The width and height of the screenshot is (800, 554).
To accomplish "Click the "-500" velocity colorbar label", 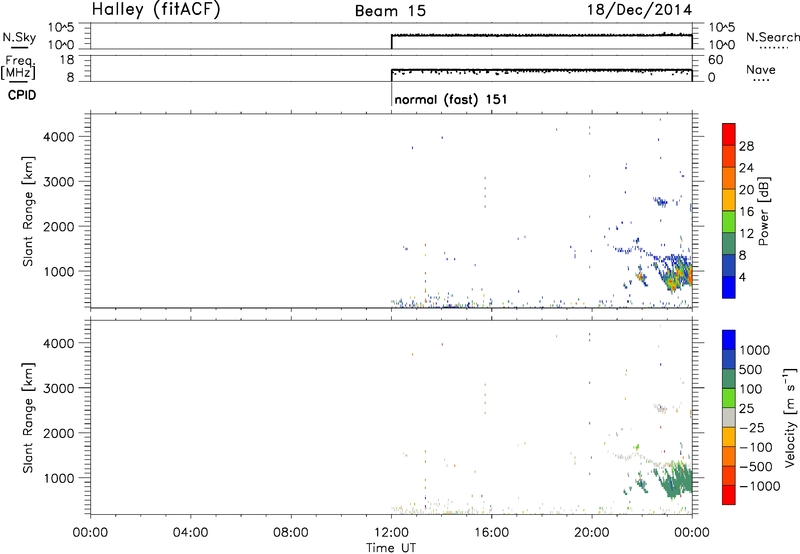I will pos(756,467).
